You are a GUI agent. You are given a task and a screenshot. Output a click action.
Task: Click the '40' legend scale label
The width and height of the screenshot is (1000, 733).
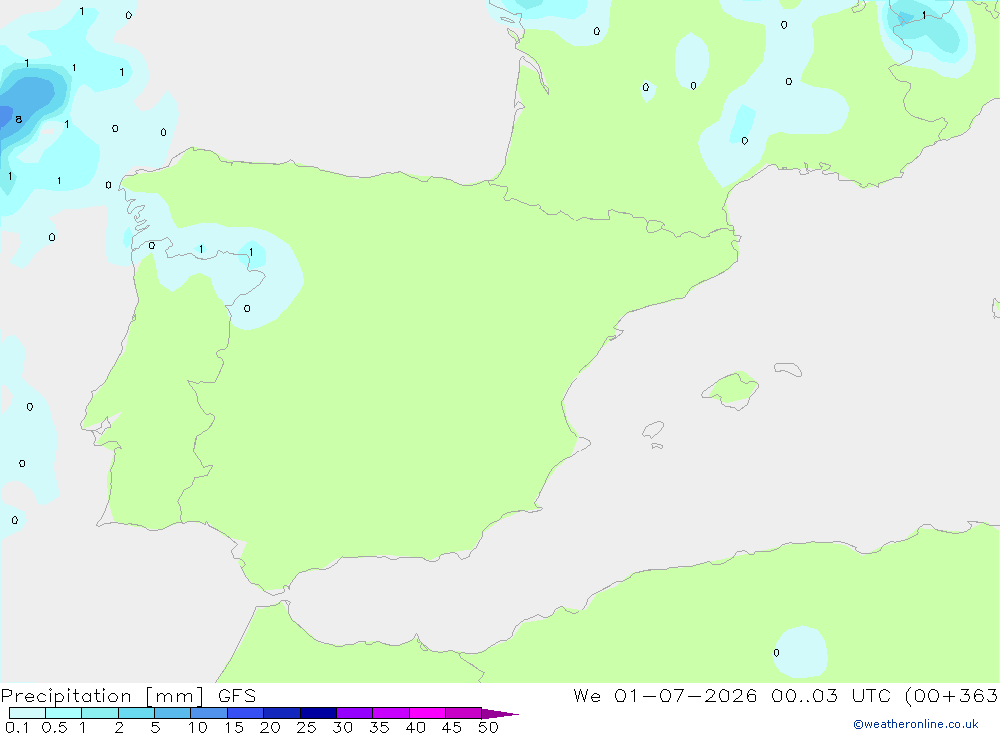(x=416, y=727)
